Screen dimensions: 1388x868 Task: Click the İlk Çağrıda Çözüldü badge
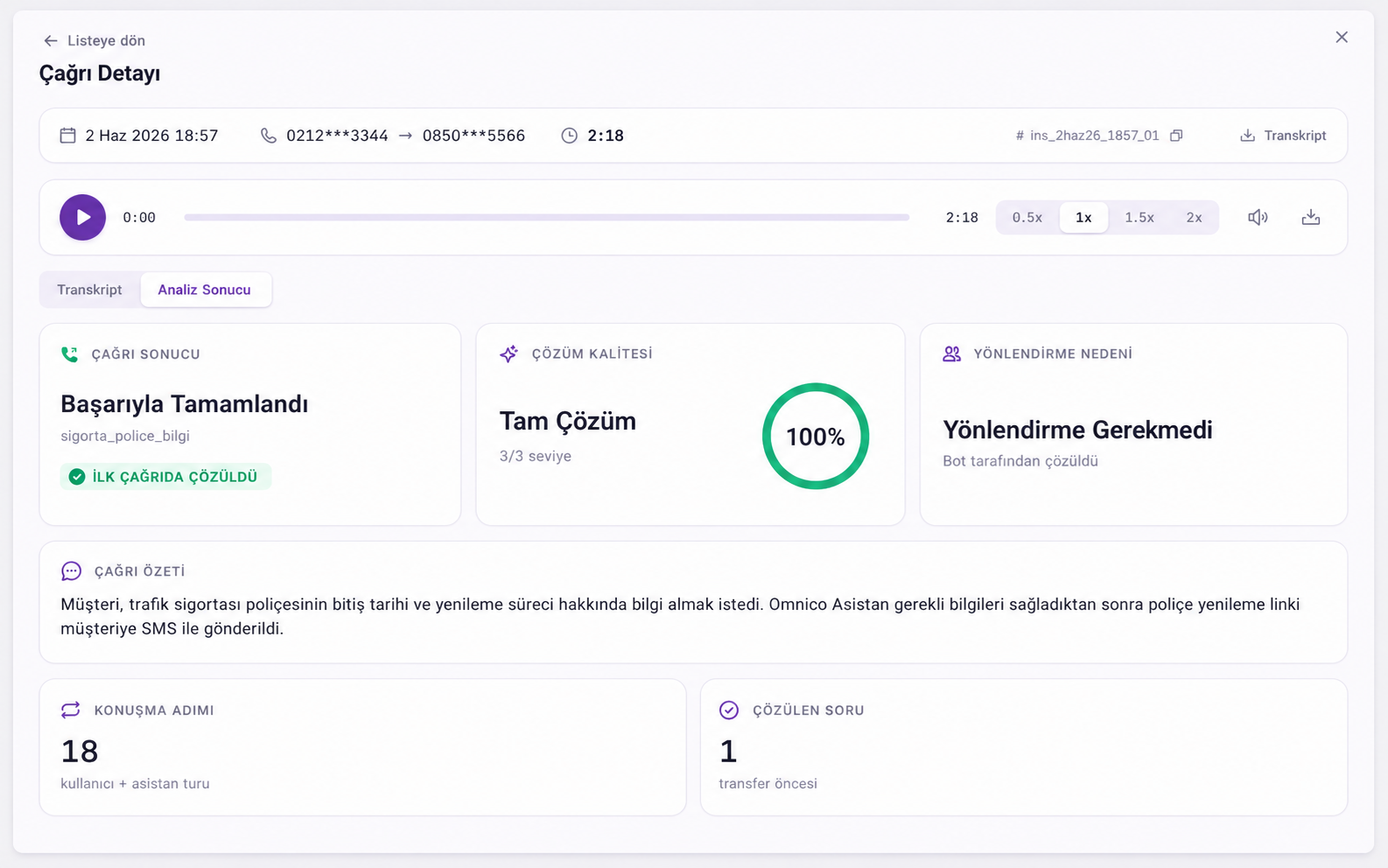coord(165,477)
